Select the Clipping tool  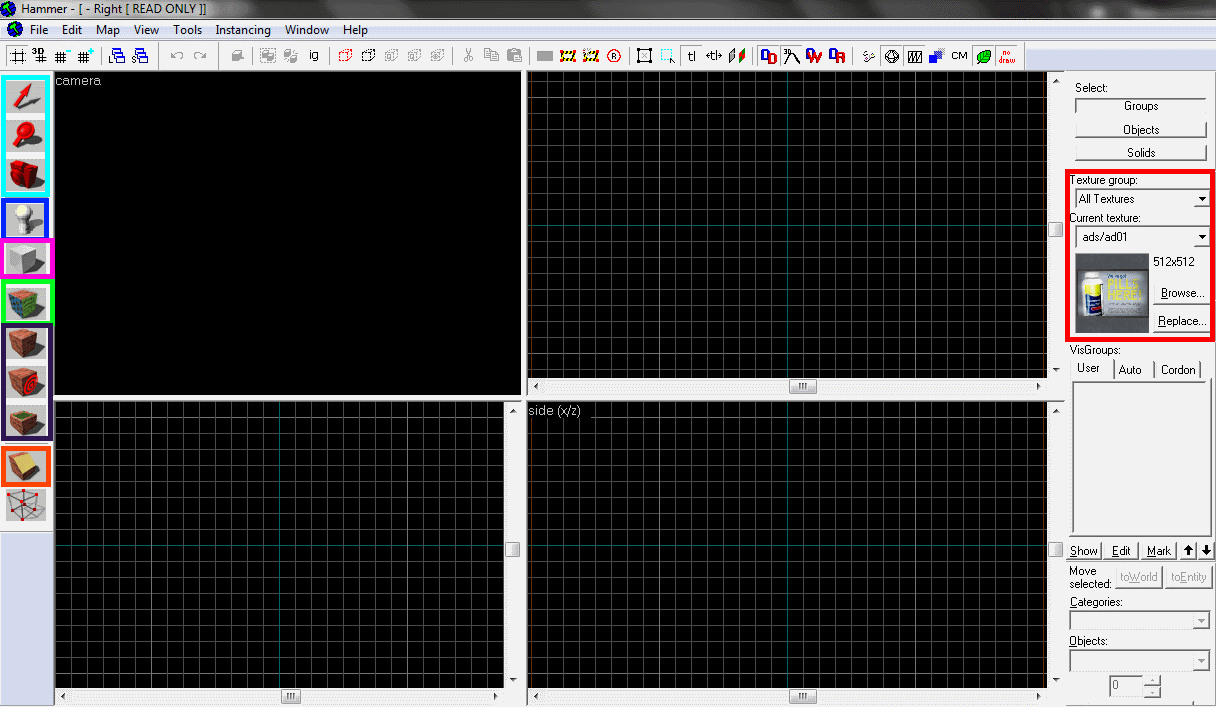point(27,465)
